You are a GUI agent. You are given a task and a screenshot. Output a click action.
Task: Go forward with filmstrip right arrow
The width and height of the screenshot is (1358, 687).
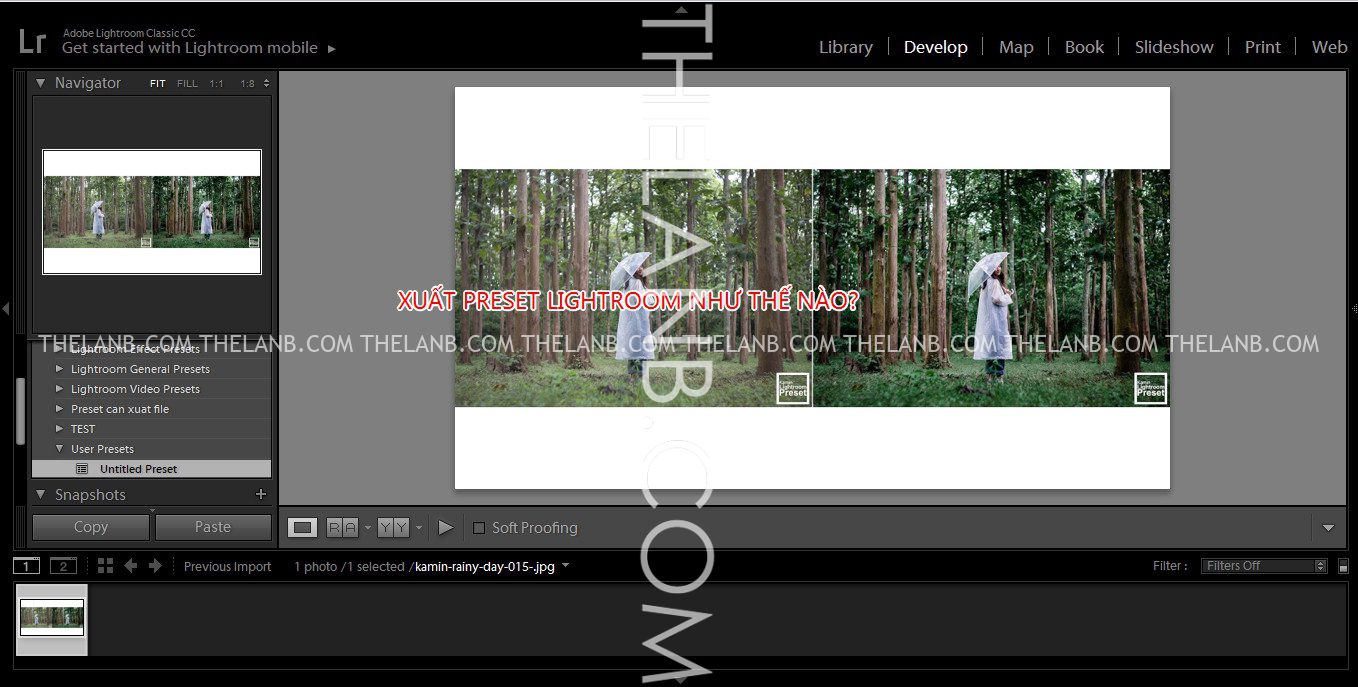point(155,566)
